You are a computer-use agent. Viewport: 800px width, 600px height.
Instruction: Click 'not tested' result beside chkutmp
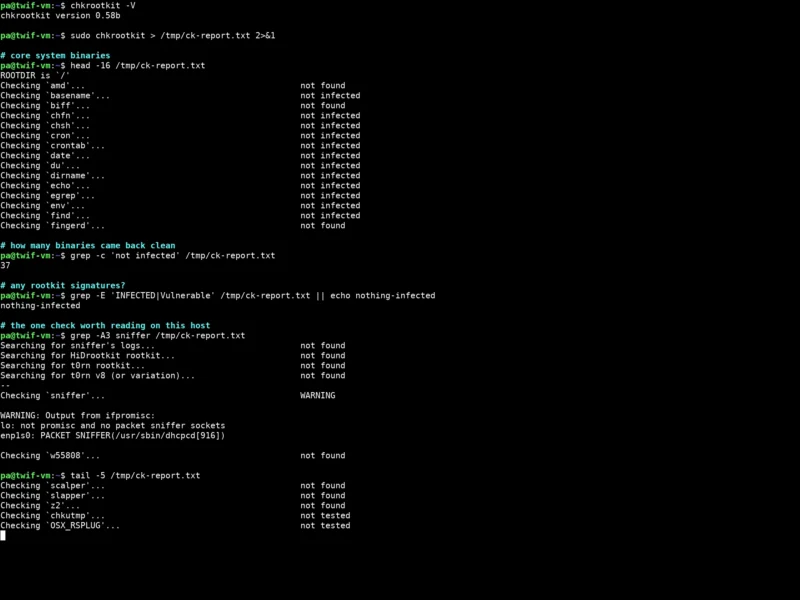point(325,516)
